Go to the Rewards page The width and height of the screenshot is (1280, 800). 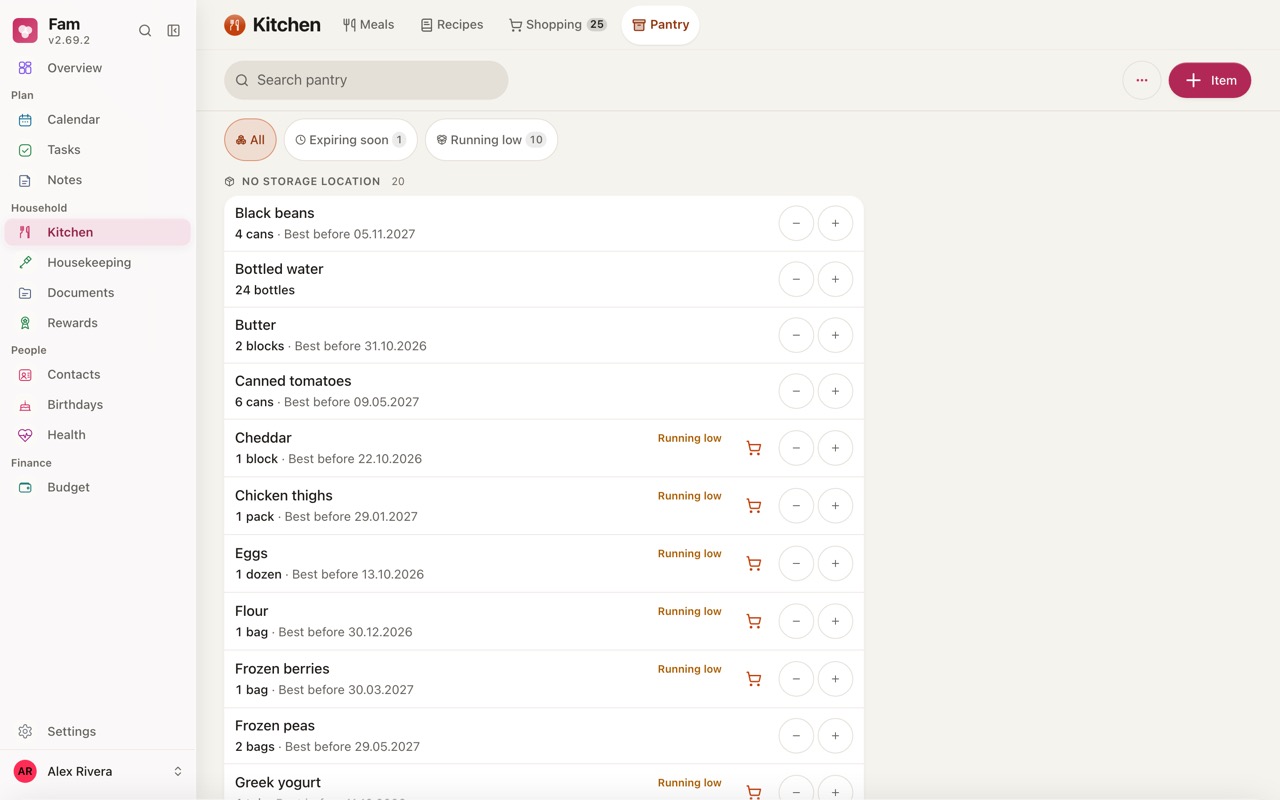(98, 323)
